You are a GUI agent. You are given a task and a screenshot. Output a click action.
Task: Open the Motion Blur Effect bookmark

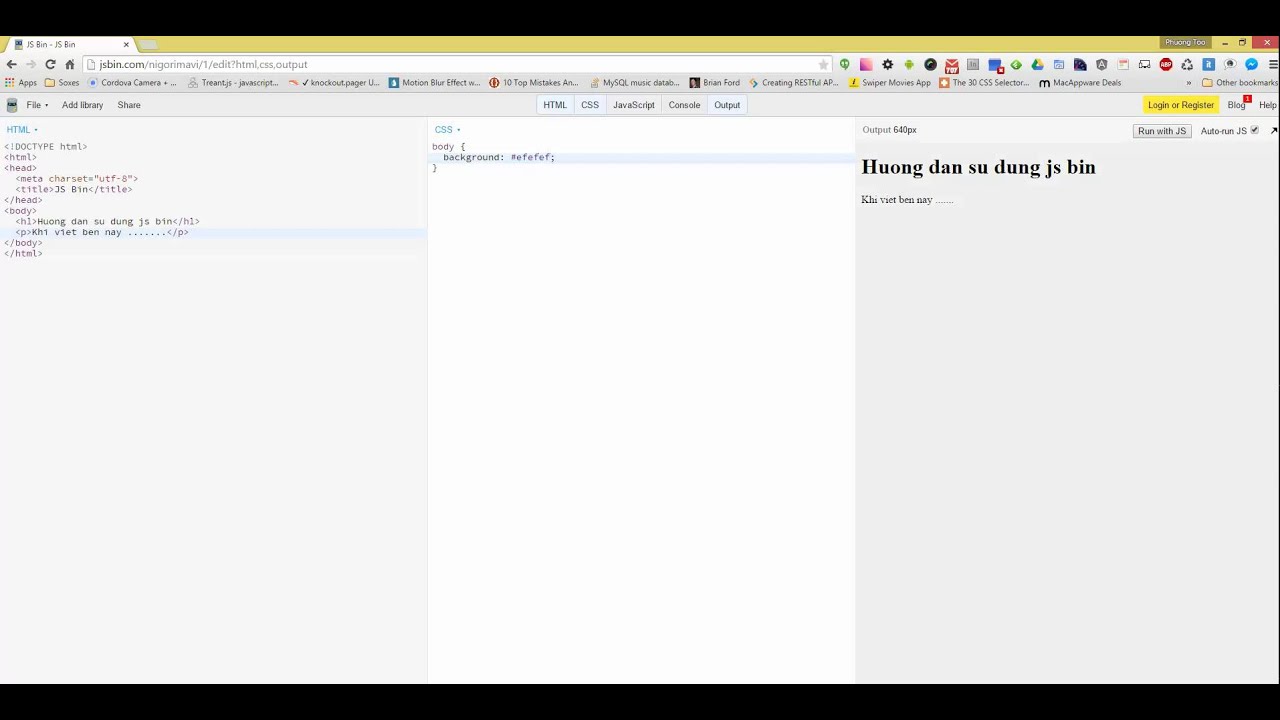coord(434,83)
